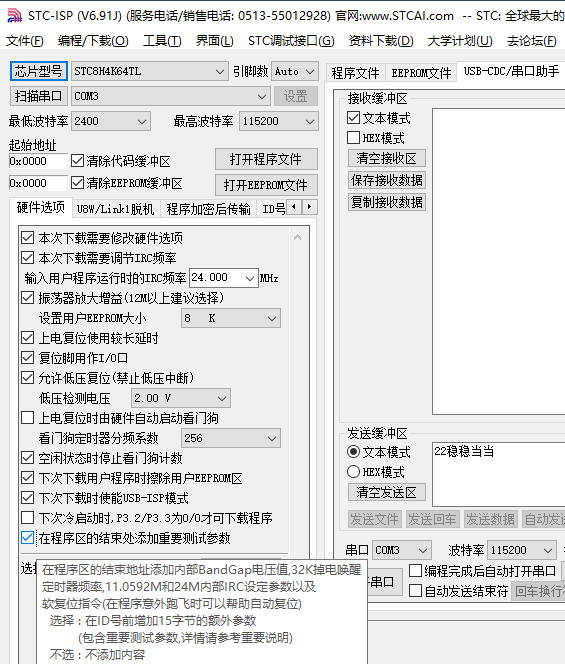Open serial assistant 波特率 115200 dropdown
The height and width of the screenshot is (664, 565).
point(522,550)
